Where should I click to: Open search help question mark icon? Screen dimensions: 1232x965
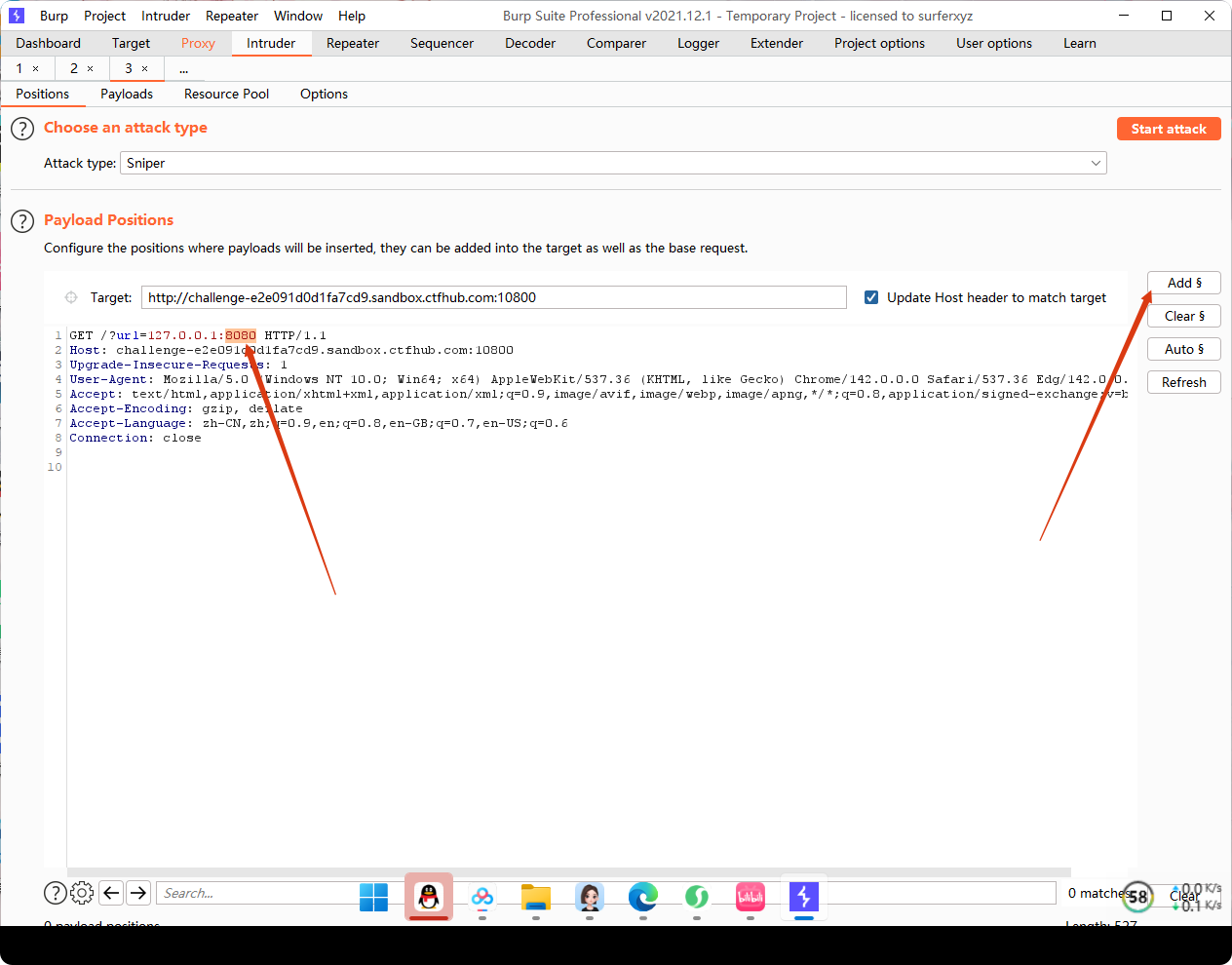point(56,893)
